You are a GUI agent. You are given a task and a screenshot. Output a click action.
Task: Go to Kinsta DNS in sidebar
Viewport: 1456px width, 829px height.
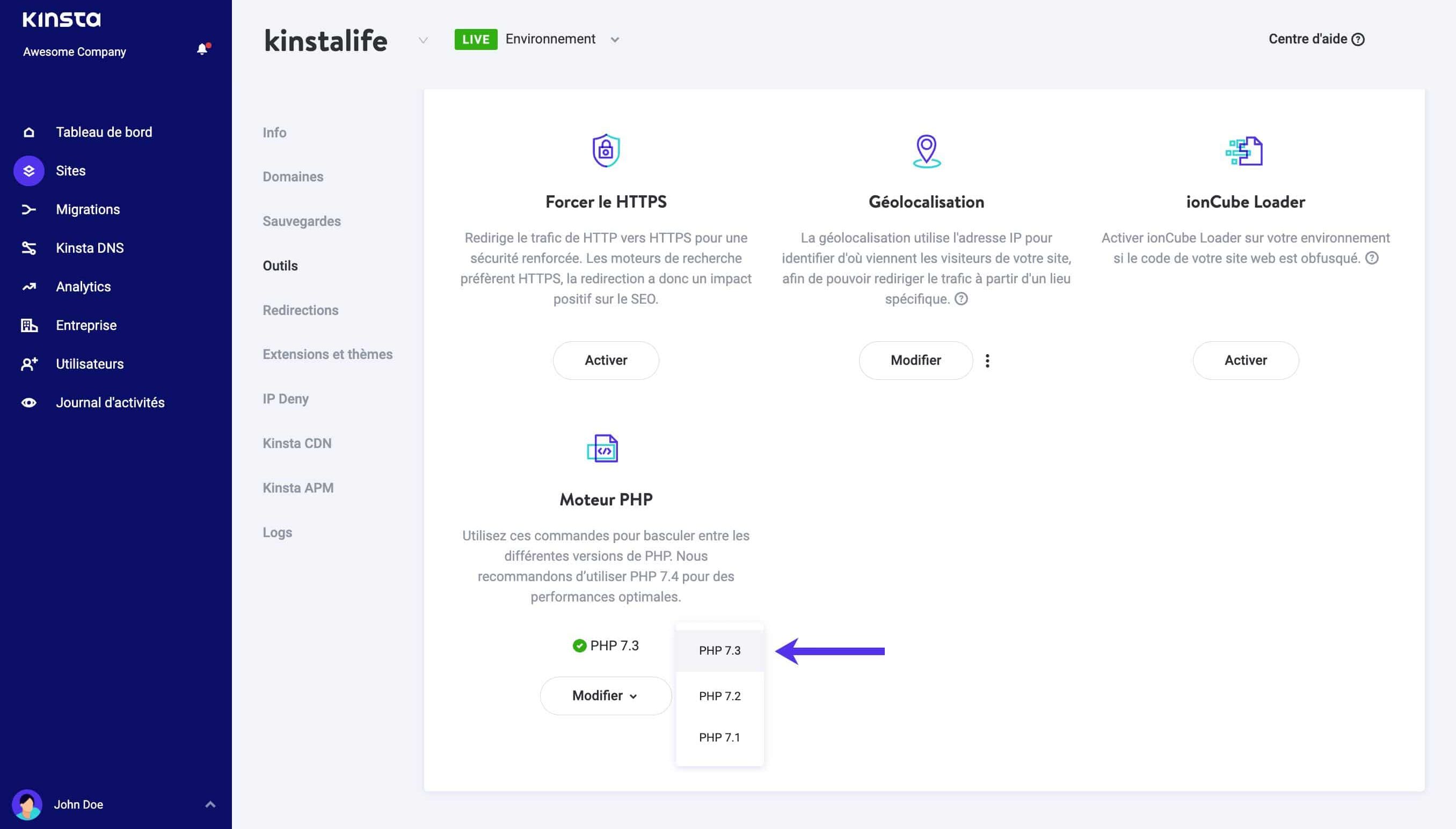tap(90, 248)
